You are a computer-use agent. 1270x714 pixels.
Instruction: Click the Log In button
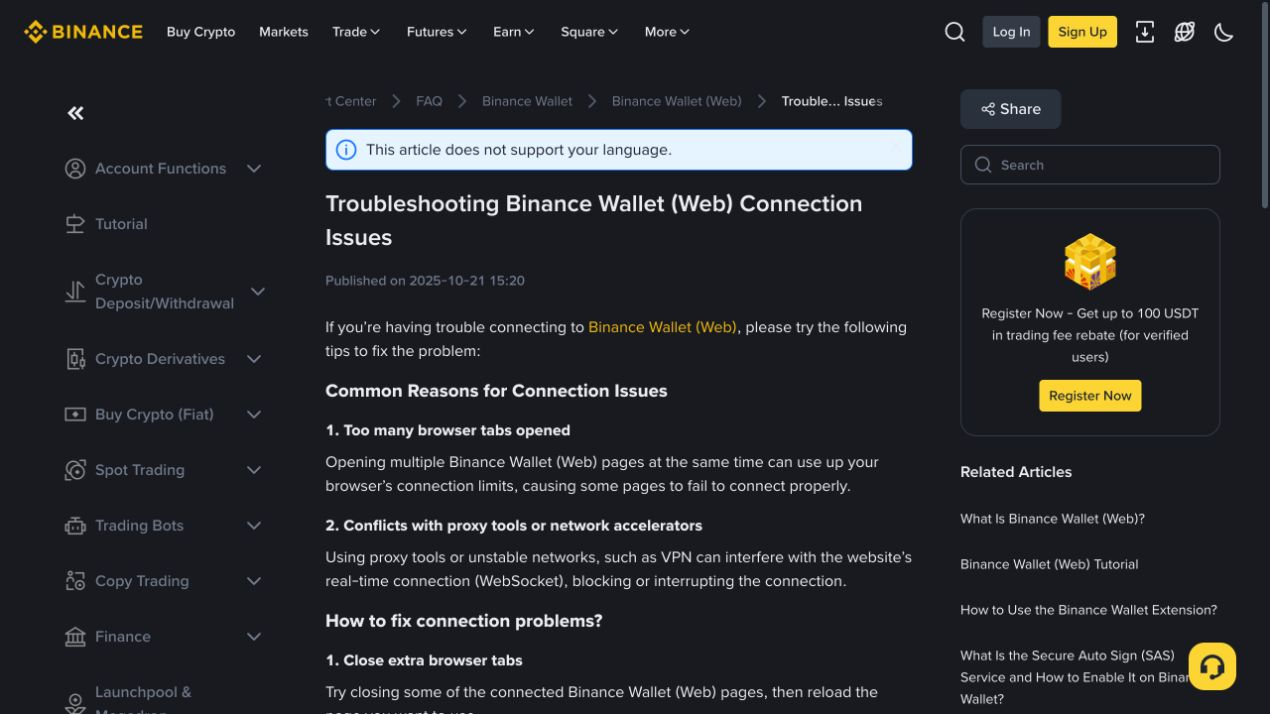(x=1011, y=32)
